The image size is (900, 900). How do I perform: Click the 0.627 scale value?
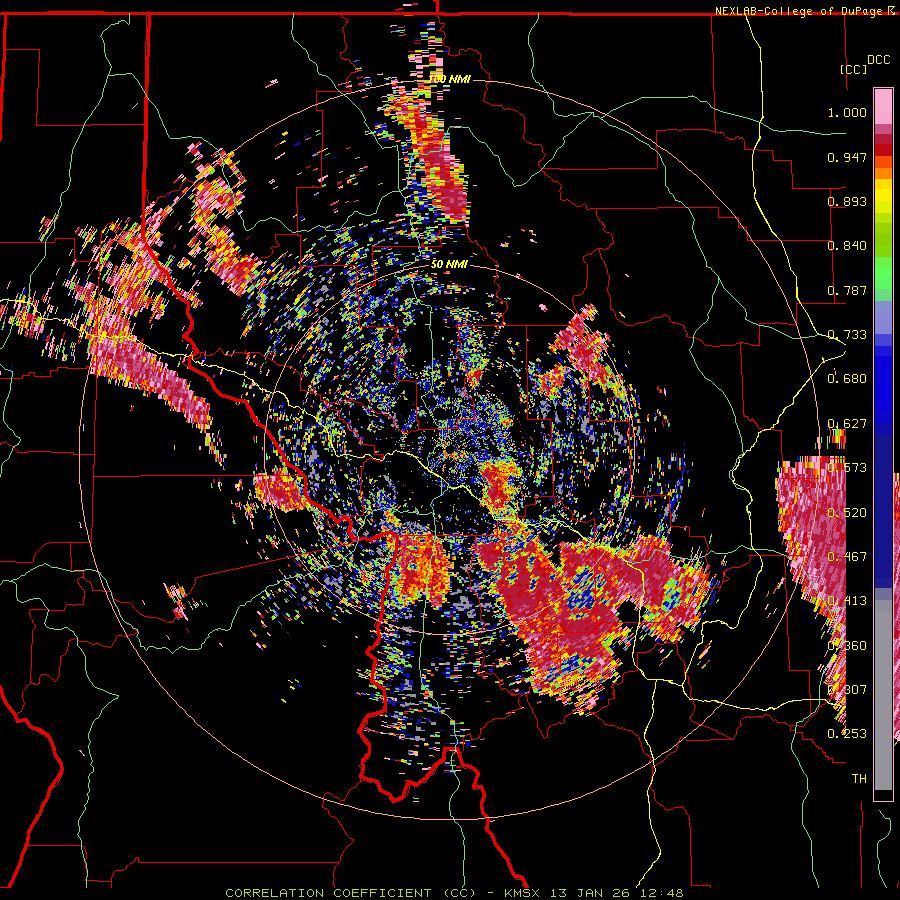[847, 424]
